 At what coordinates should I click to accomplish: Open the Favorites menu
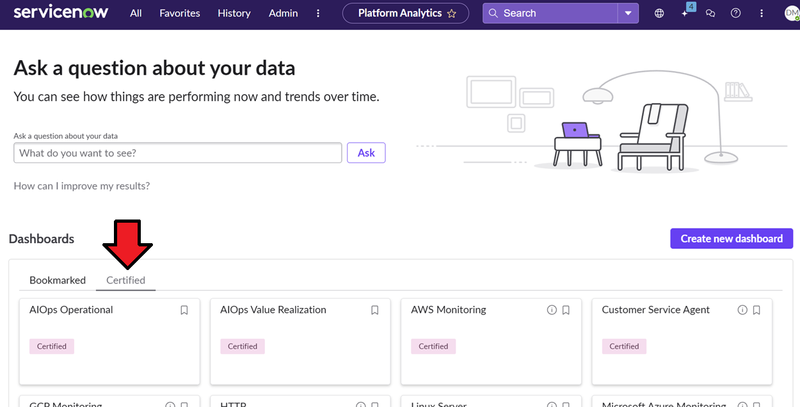pos(179,14)
